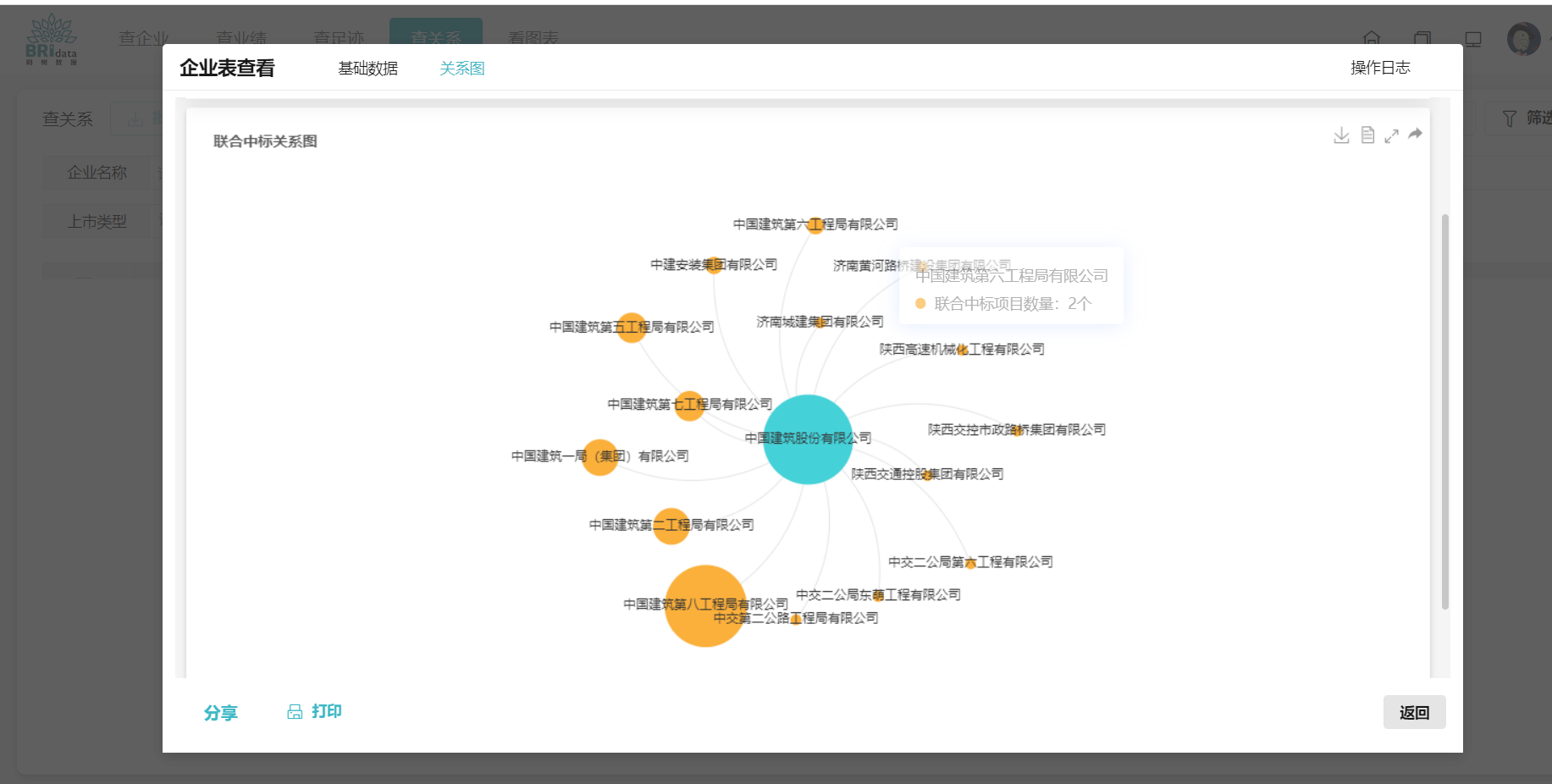Click the 中交第二公路工程局有限公司 label
The height and width of the screenshot is (784, 1552).
796,618
